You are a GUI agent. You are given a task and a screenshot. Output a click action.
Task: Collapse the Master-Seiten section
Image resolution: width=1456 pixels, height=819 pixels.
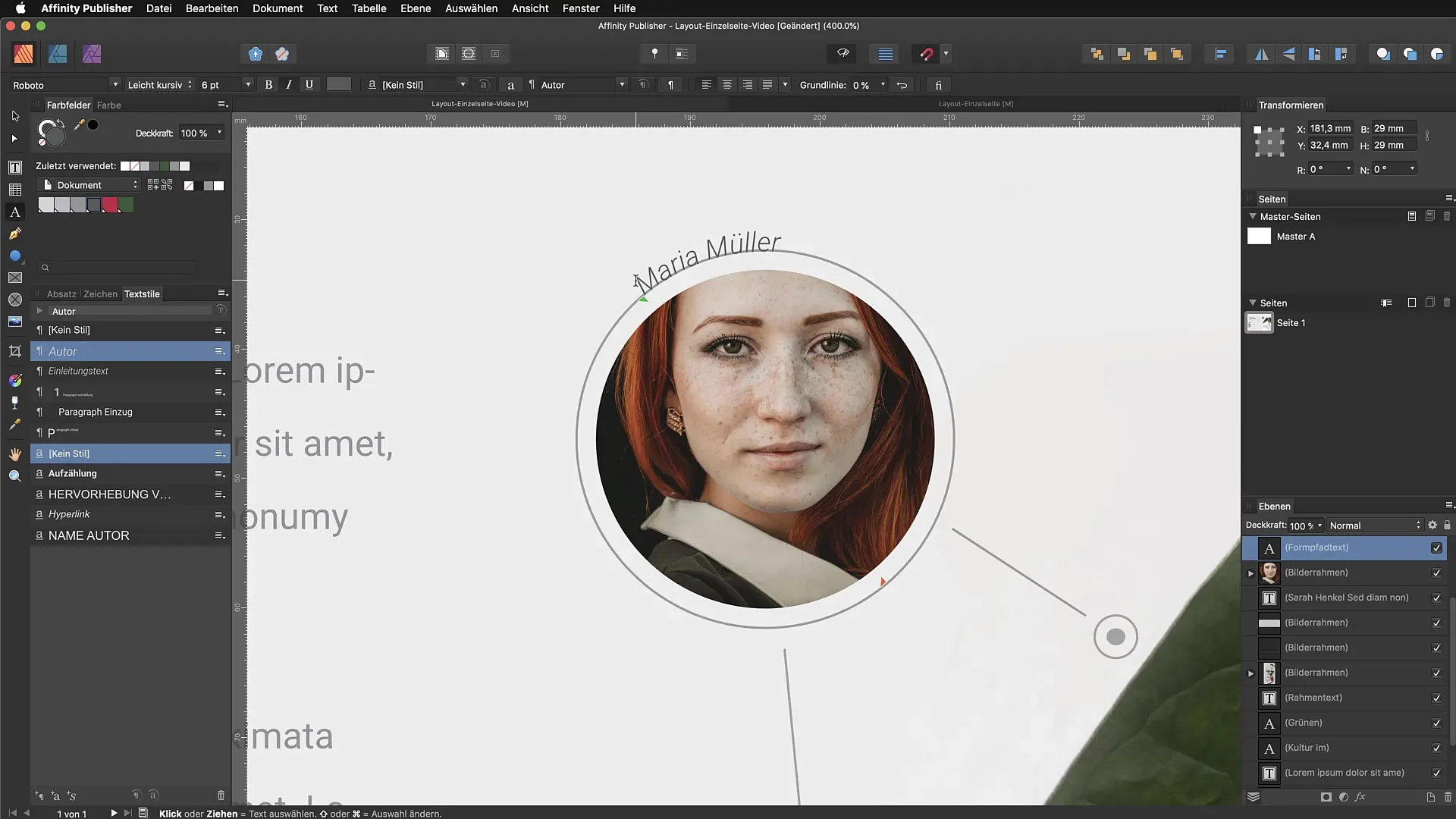[x=1253, y=216]
